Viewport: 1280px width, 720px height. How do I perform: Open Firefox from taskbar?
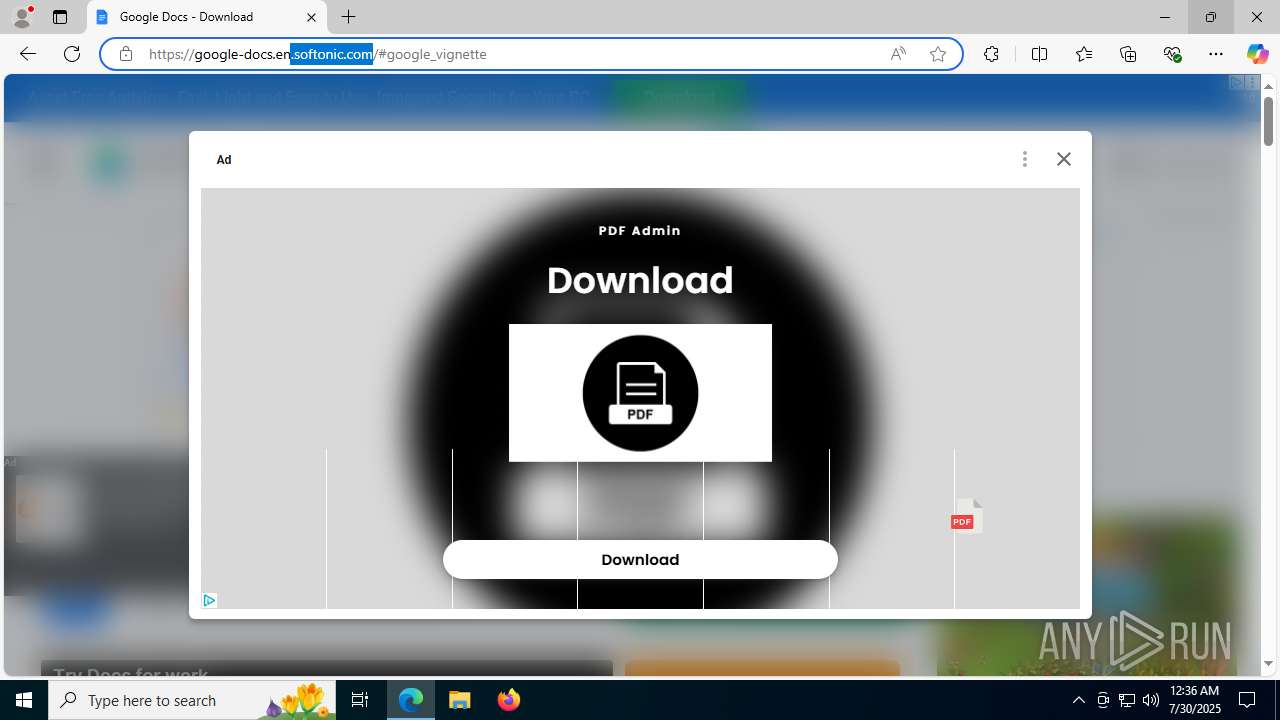pos(508,700)
